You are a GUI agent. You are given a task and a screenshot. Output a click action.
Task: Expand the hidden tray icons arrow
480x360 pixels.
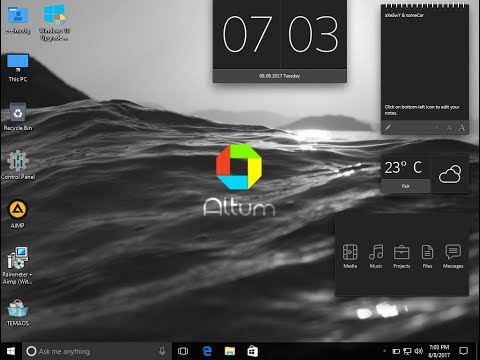pyautogui.click(x=385, y=351)
